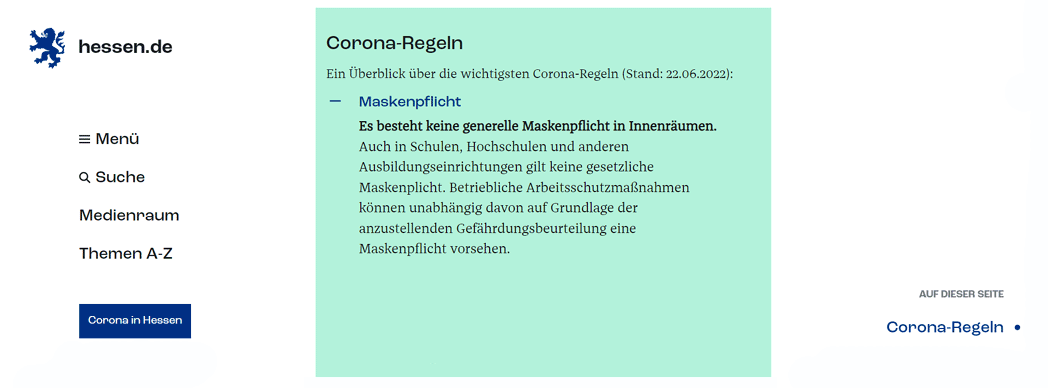This screenshot has width=1048, height=388.
Task: Open Themen A-Z index
Action: [x=126, y=254]
